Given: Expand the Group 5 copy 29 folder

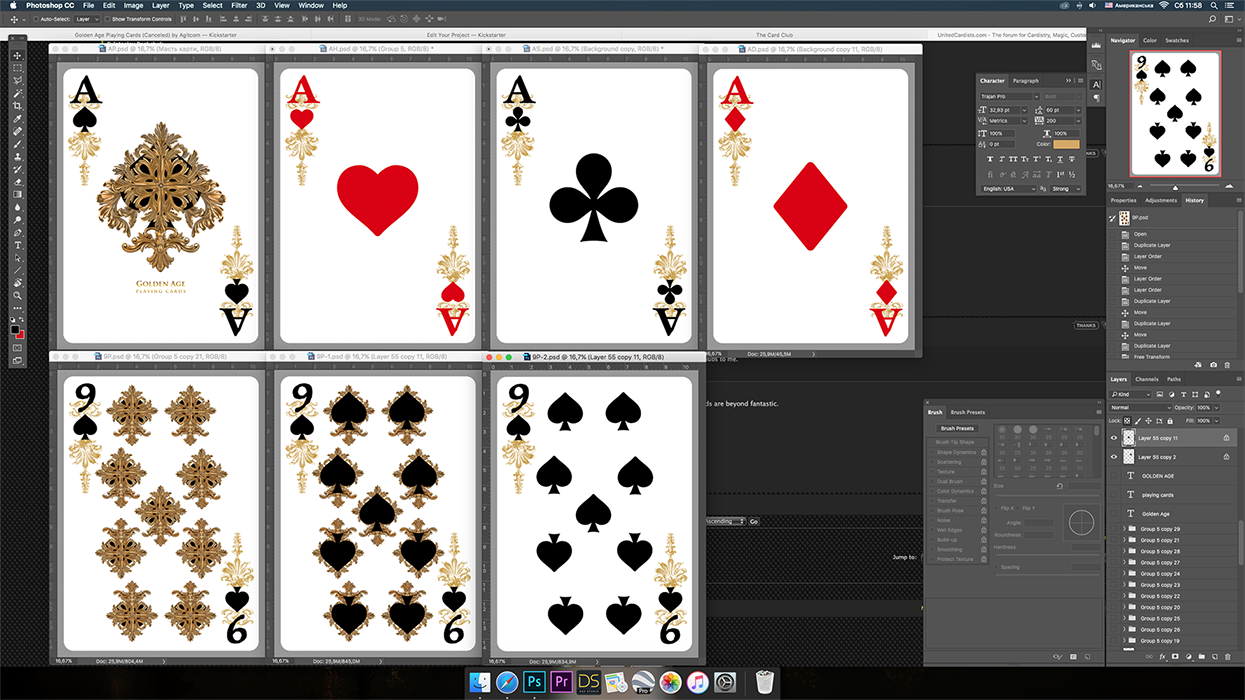Looking at the screenshot, I should tap(1123, 529).
